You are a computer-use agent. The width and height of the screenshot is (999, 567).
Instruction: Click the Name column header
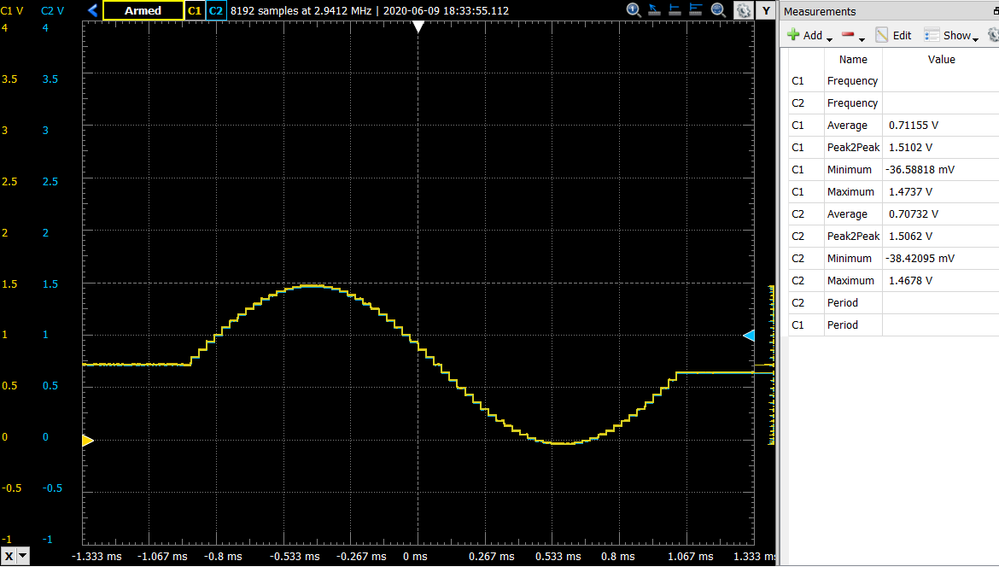(853, 59)
